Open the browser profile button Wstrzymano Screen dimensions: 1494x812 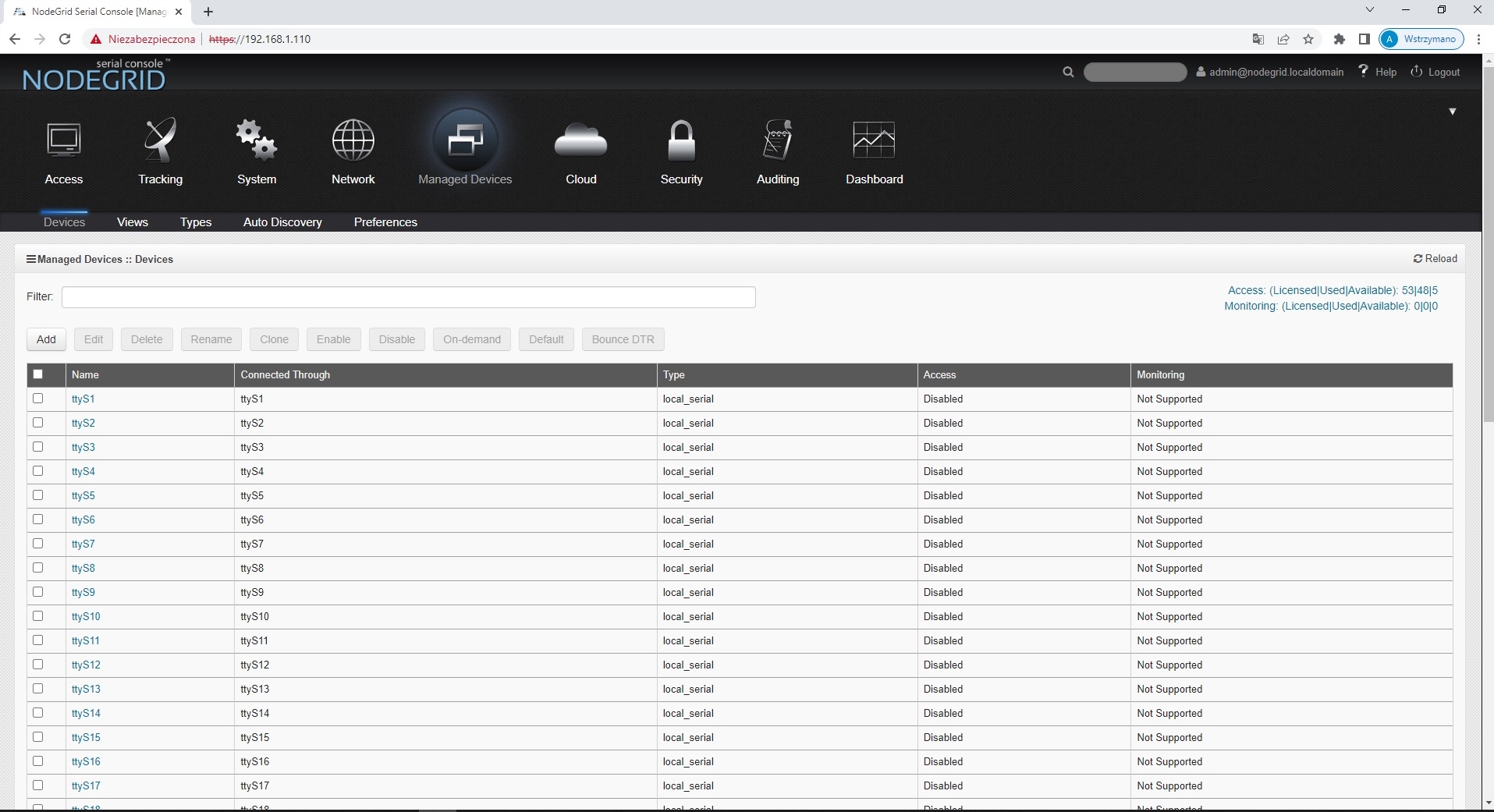pyautogui.click(x=1421, y=39)
